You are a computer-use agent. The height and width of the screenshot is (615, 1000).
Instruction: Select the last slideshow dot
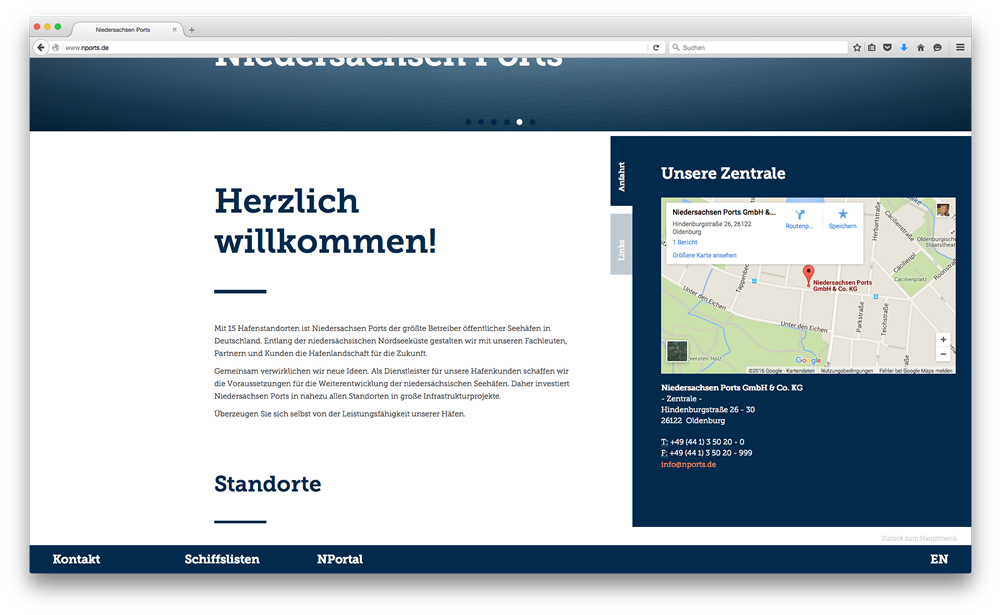click(533, 122)
